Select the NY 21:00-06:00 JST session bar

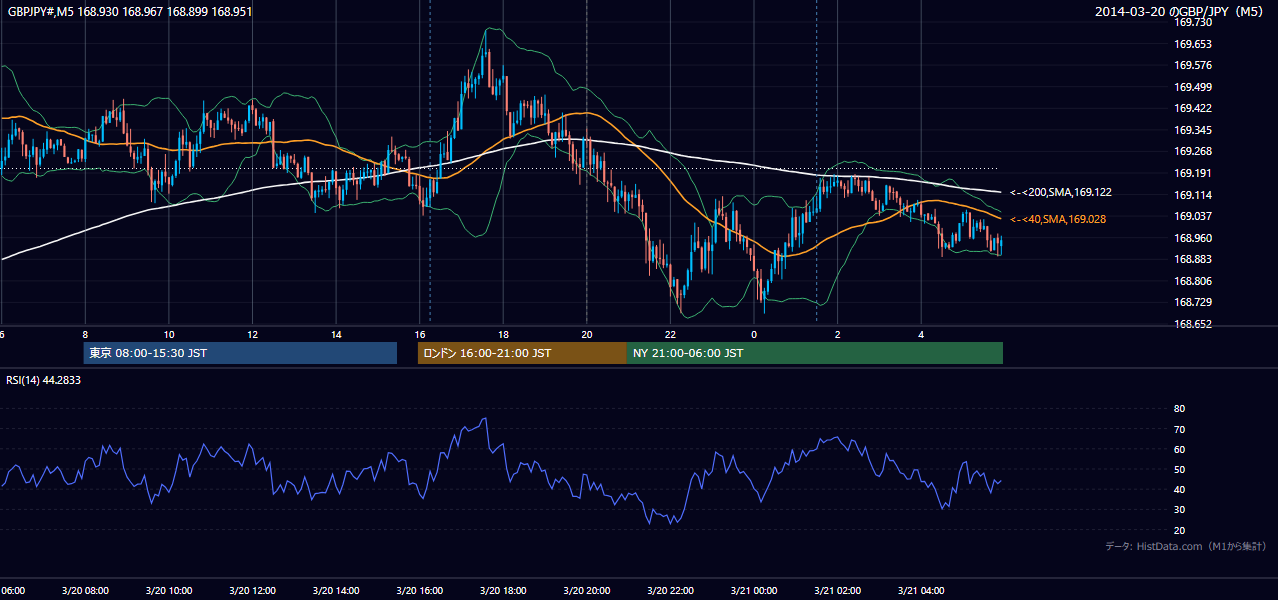[x=815, y=353]
